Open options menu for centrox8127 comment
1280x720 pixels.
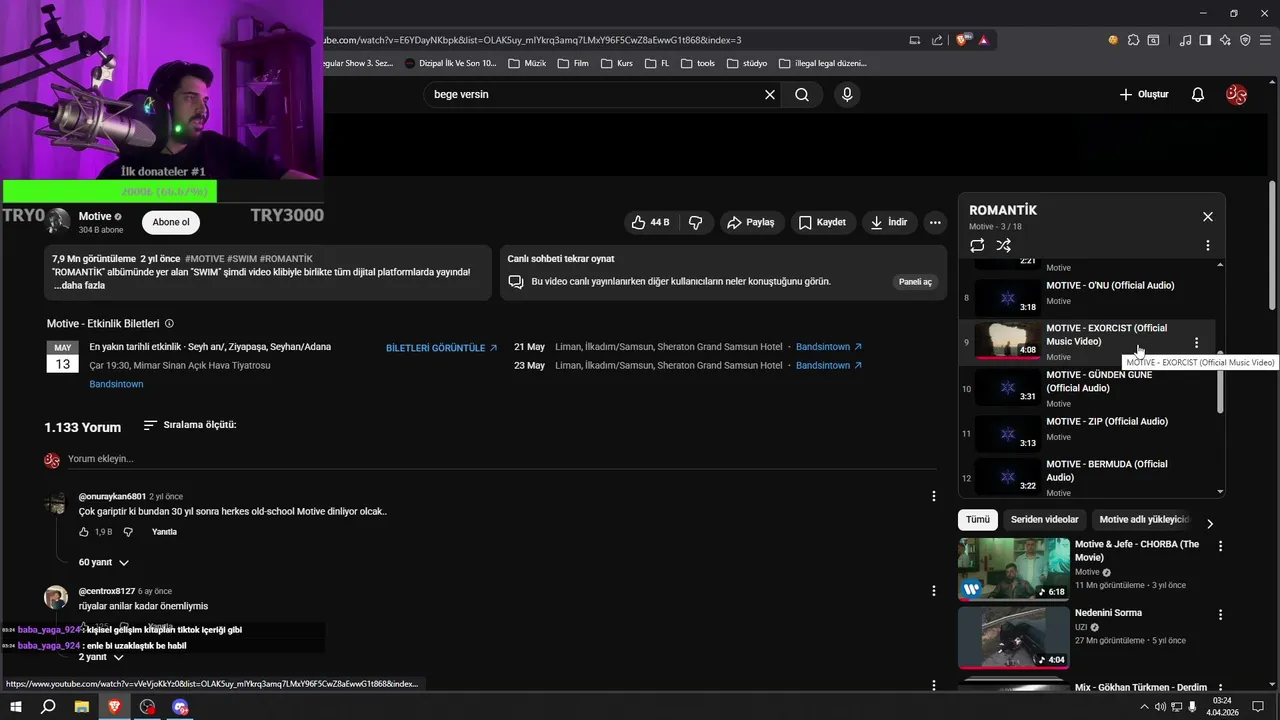[x=934, y=591]
